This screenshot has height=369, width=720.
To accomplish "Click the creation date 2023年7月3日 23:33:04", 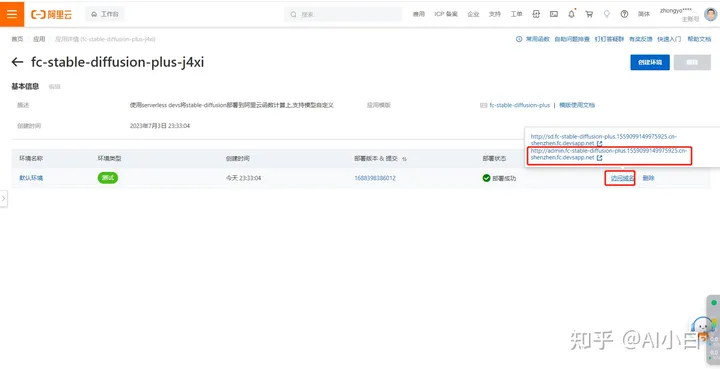I will pyautogui.click(x=160, y=125).
